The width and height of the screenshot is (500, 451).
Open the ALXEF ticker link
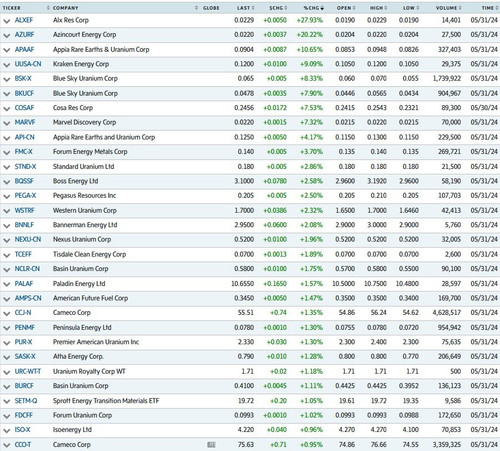click(x=24, y=20)
